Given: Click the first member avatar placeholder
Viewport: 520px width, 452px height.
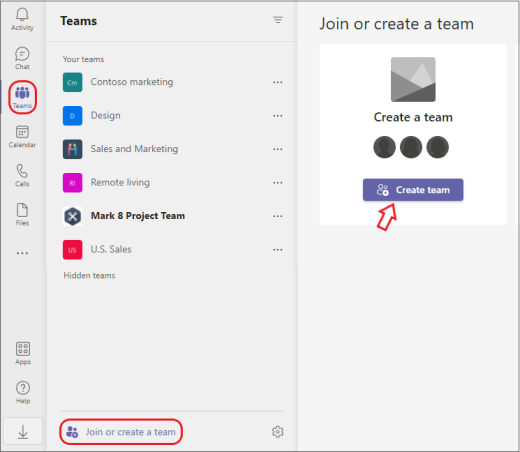Looking at the screenshot, I should [x=384, y=147].
